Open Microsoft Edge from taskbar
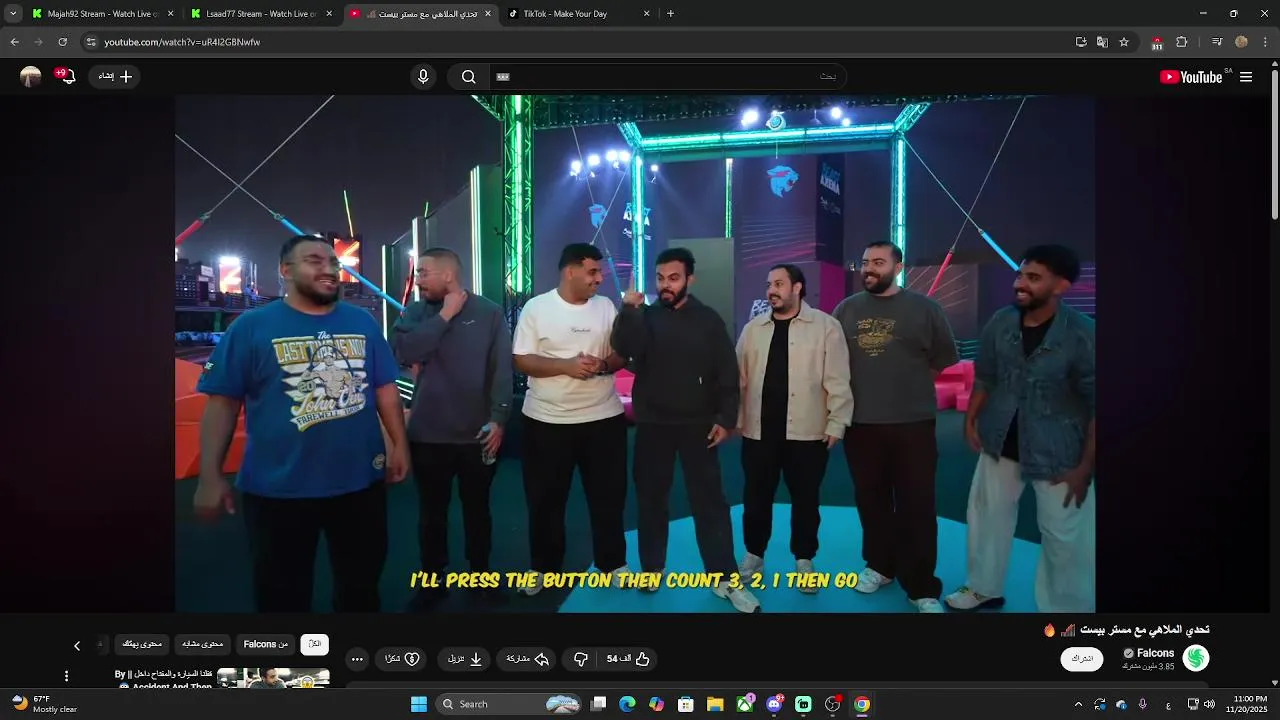Image resolution: width=1280 pixels, height=720 pixels. [x=627, y=704]
